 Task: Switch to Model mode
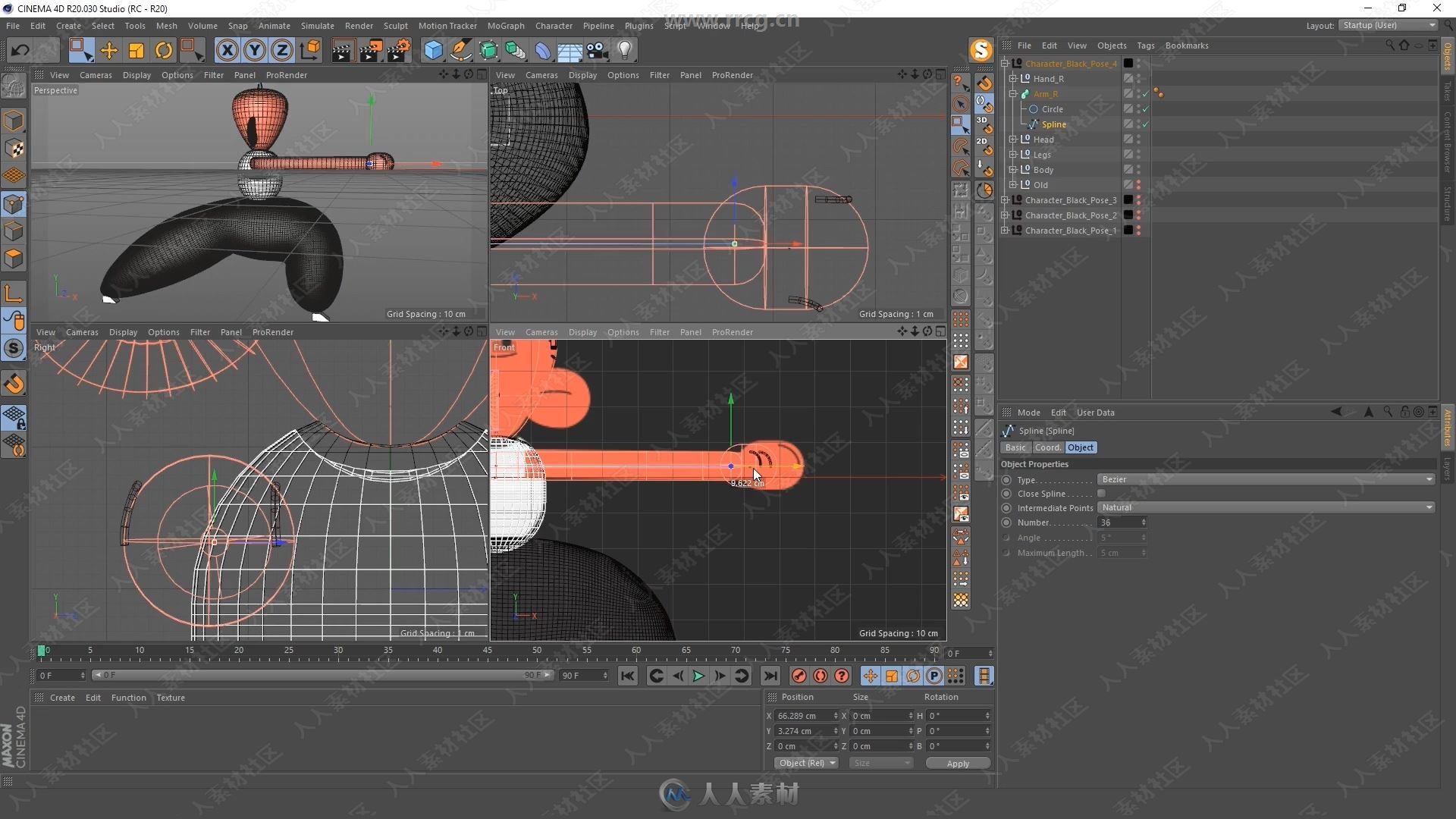pos(14,121)
